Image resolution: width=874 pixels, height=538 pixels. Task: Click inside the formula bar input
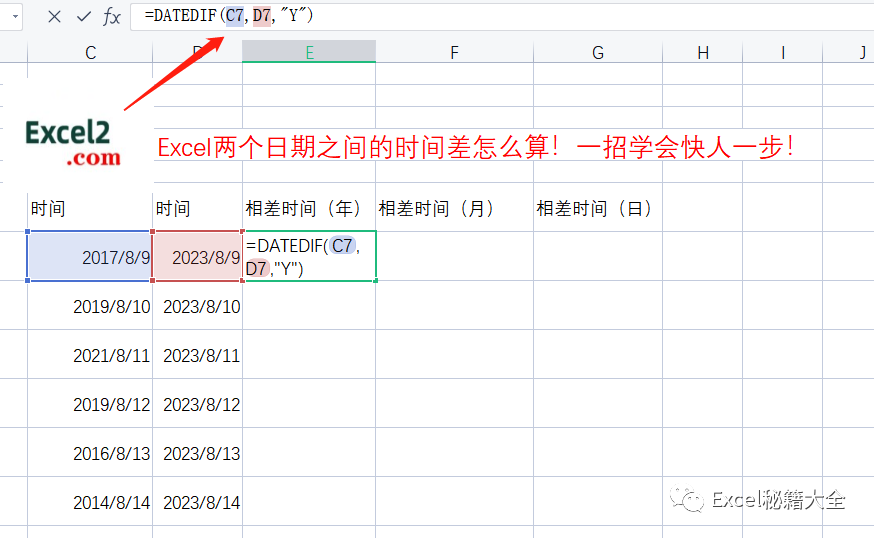pyautogui.click(x=502, y=16)
